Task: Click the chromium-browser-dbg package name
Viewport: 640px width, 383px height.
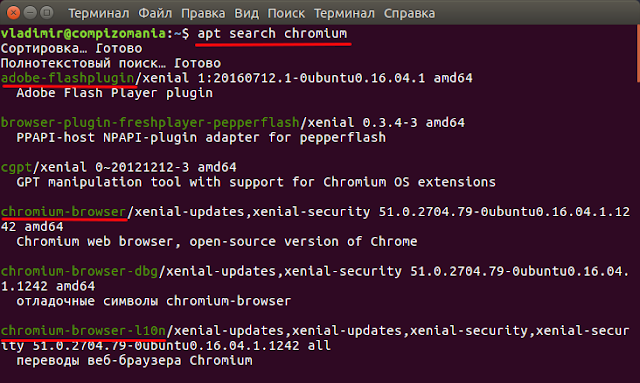Action: [79, 272]
